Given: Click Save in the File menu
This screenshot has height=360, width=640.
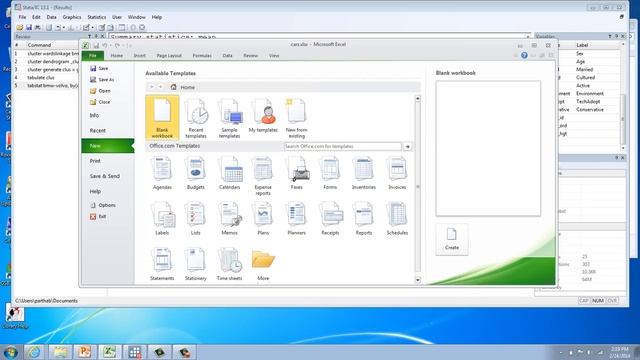Looking at the screenshot, I should (x=99, y=68).
